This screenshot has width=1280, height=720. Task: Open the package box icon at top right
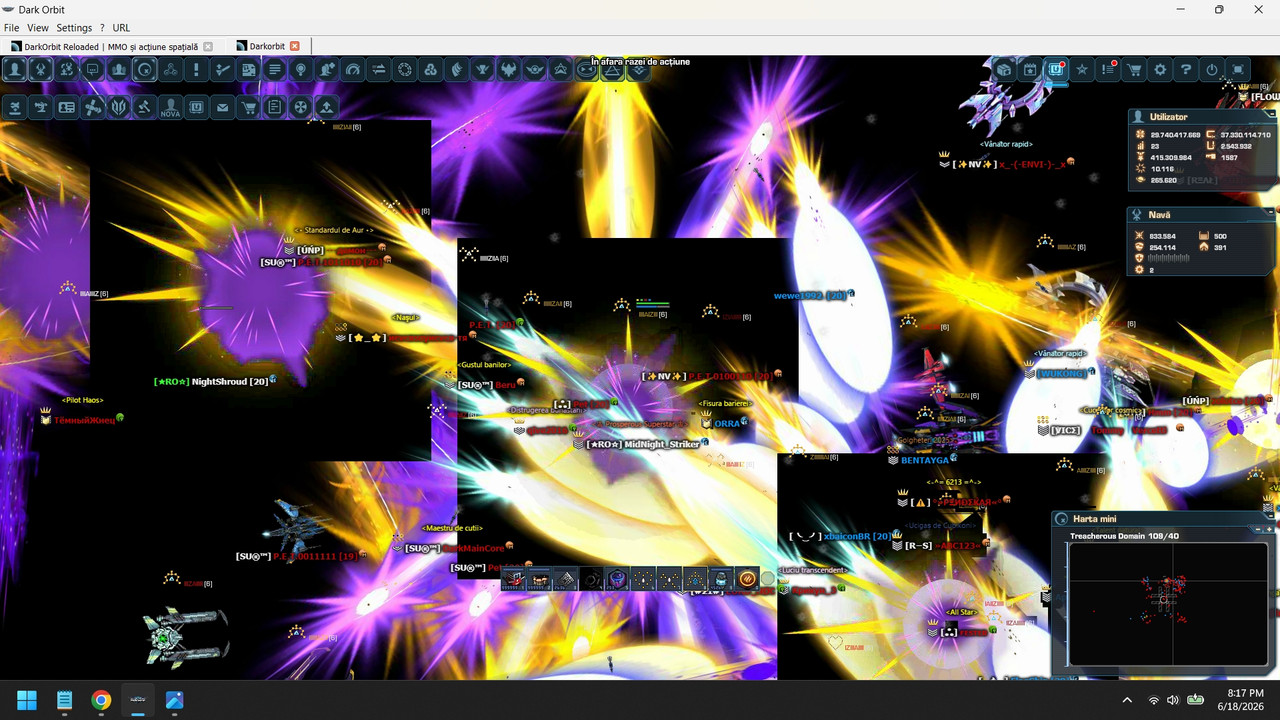1004,69
